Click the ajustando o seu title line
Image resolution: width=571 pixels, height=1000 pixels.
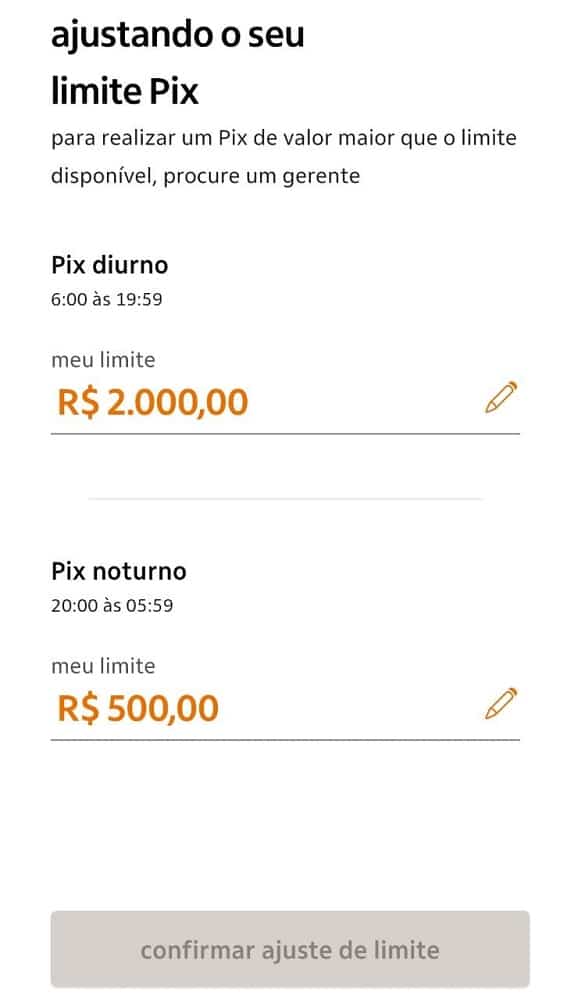177,34
